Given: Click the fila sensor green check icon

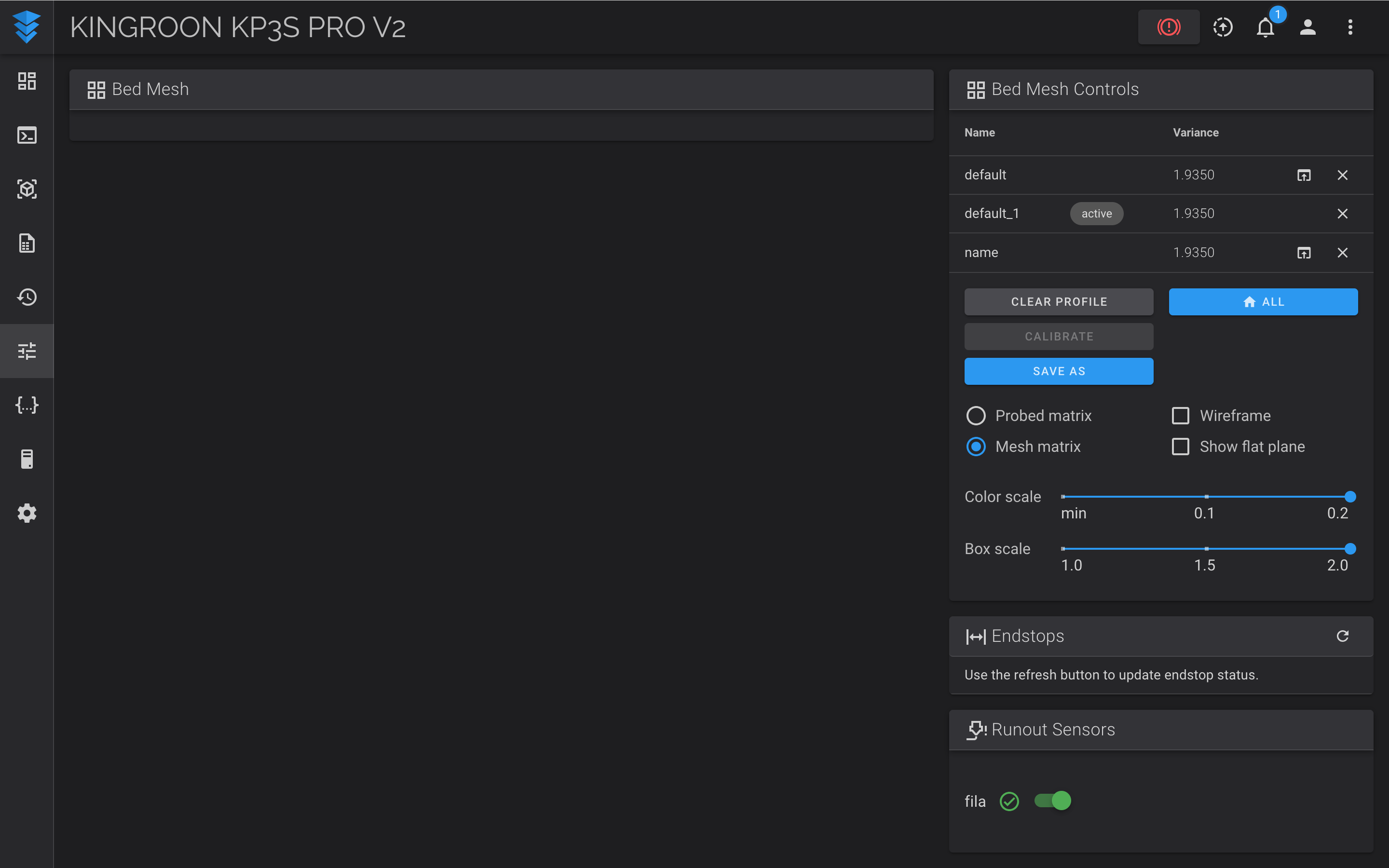Looking at the screenshot, I should (1009, 801).
